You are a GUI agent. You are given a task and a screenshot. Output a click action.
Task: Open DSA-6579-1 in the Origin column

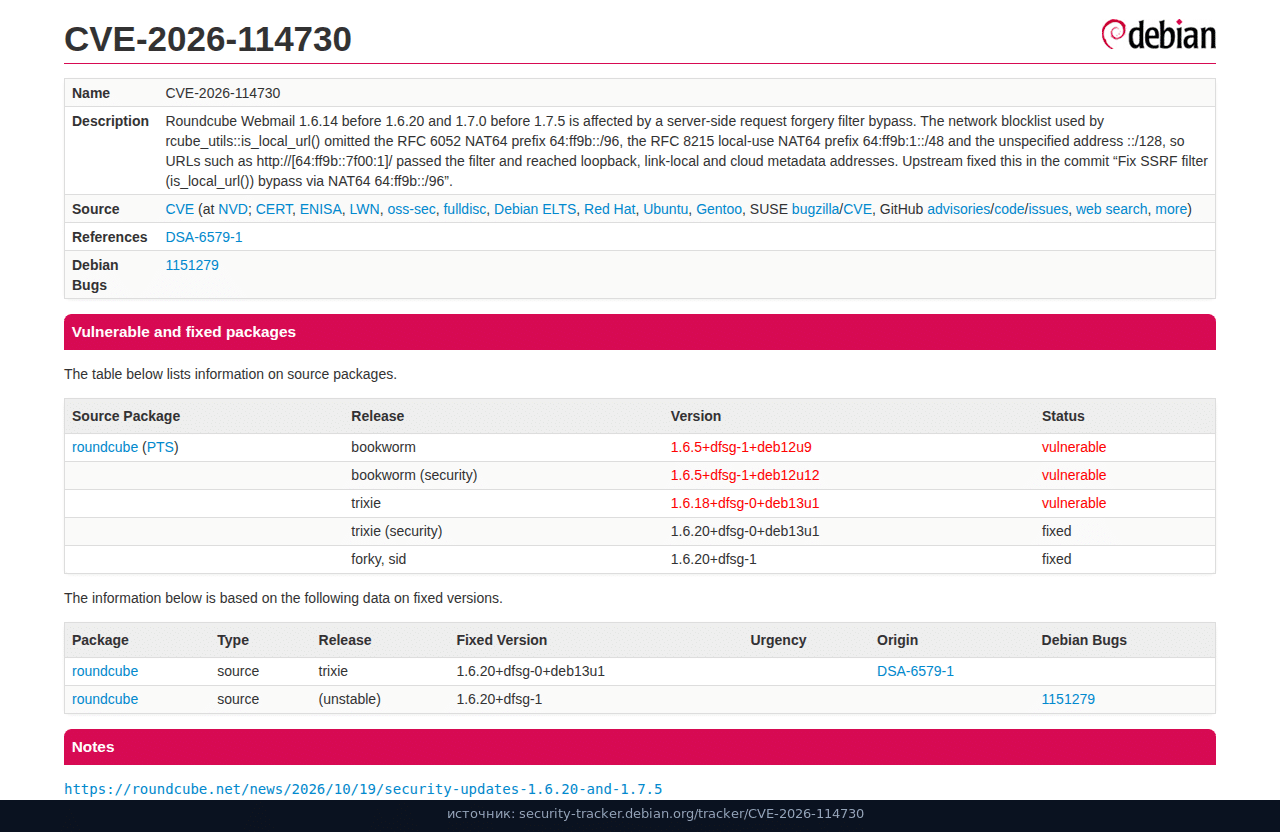pos(915,671)
